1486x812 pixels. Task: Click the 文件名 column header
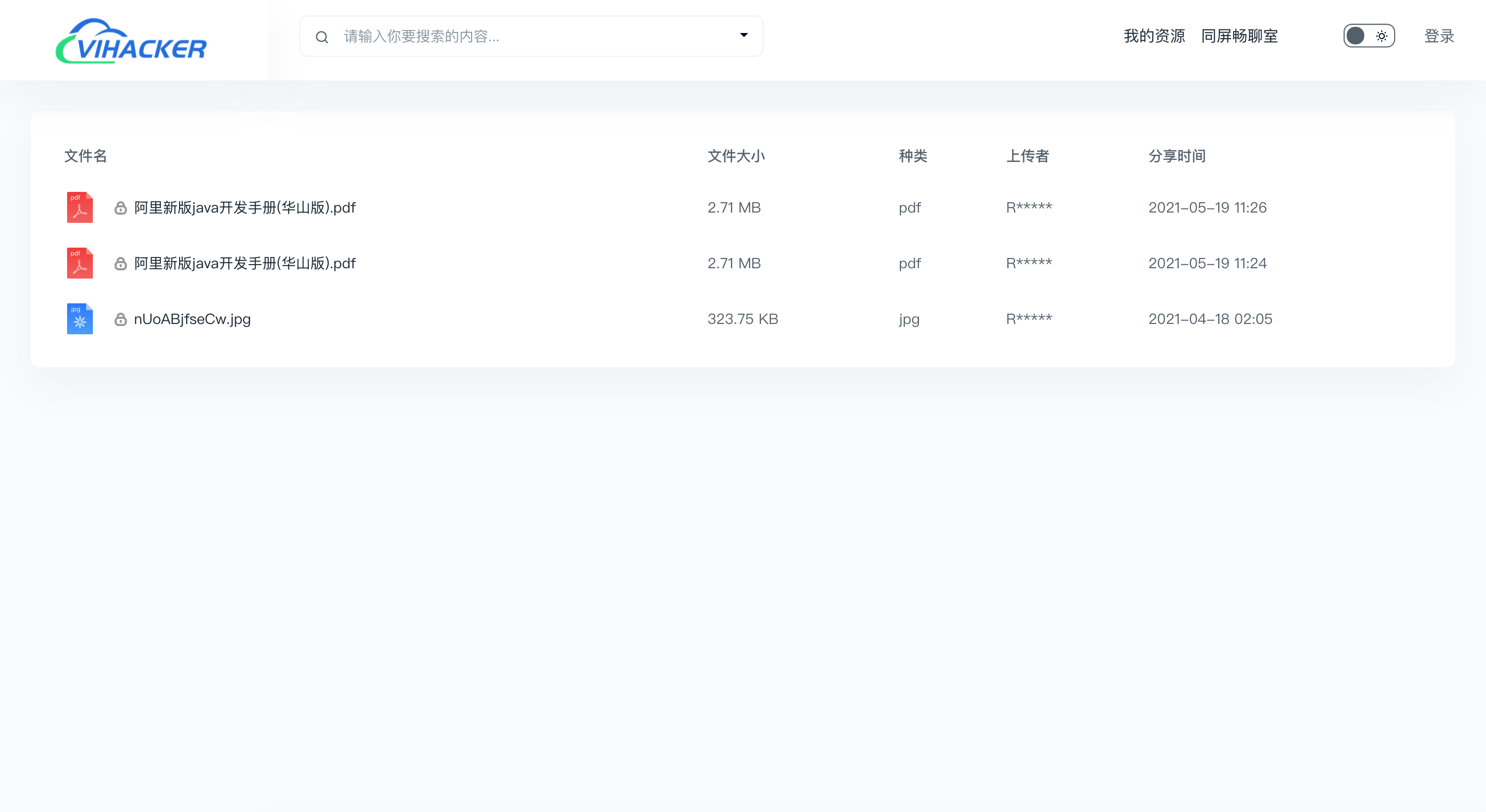tap(85, 156)
